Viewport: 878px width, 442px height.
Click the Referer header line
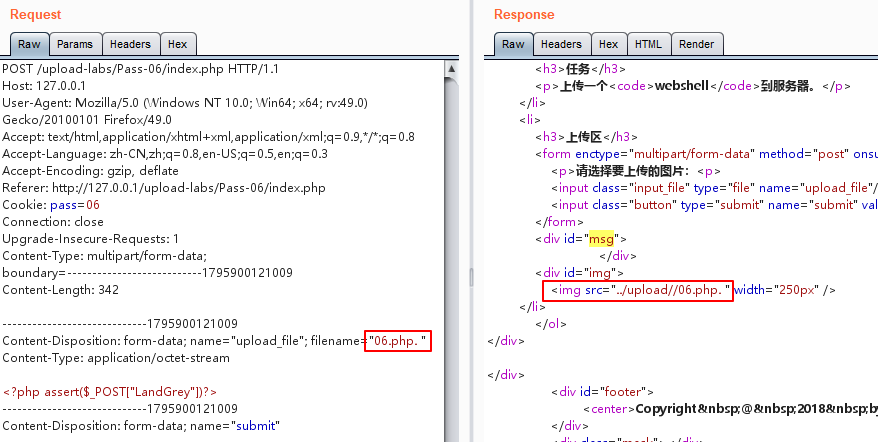[x=164, y=188]
